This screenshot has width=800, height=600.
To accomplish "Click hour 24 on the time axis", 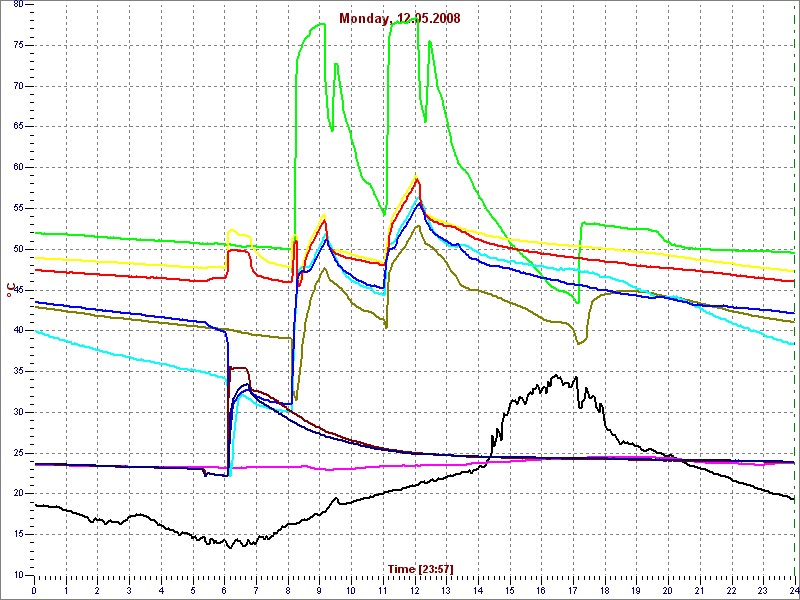I will point(794,590).
